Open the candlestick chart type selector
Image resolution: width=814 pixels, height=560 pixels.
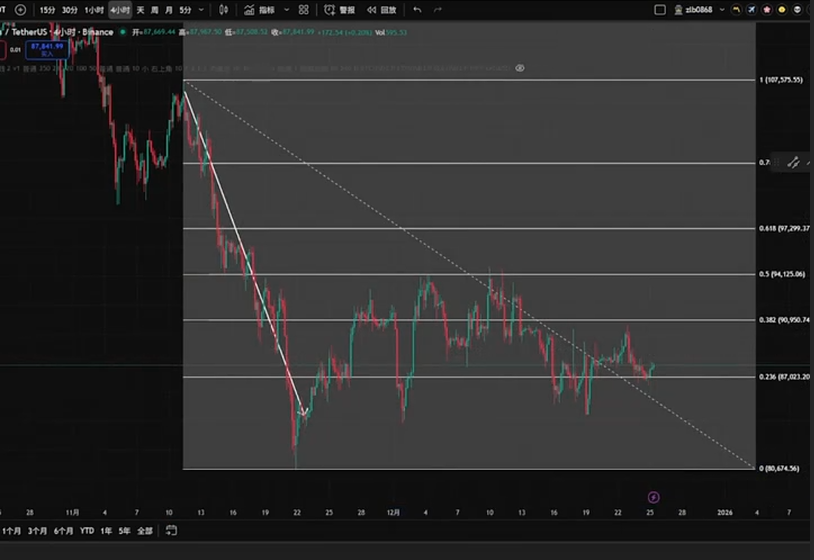tap(222, 10)
